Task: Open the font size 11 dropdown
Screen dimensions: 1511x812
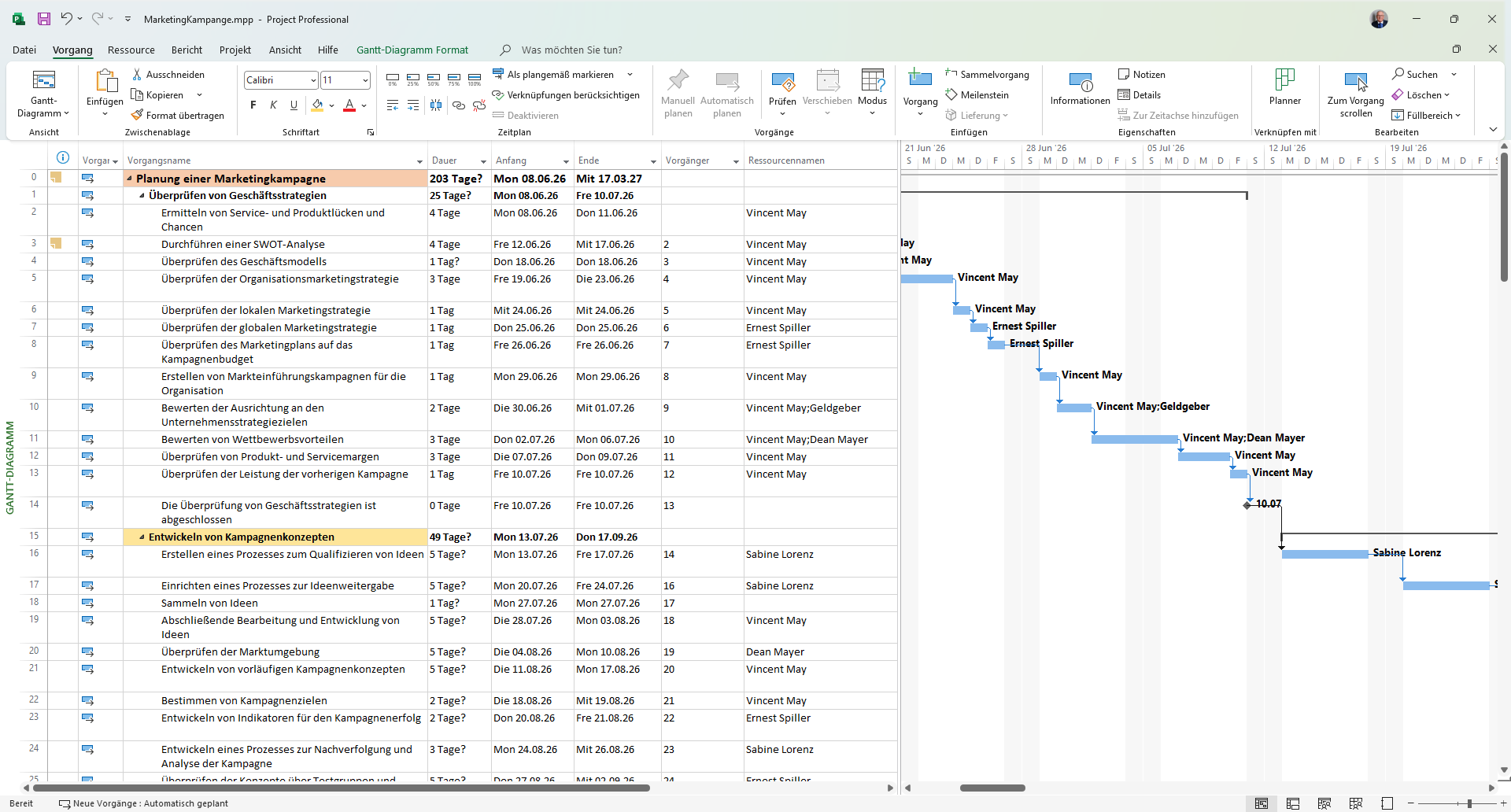Action: pyautogui.click(x=365, y=79)
